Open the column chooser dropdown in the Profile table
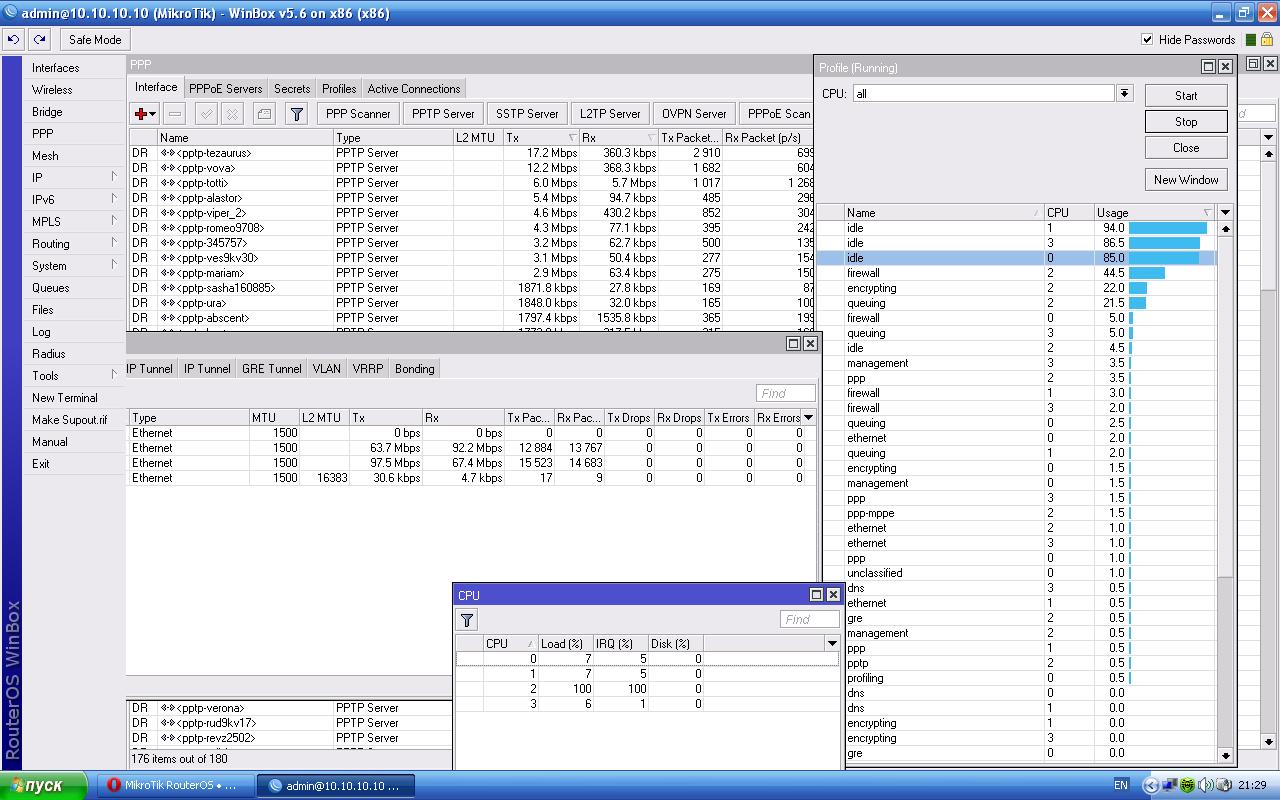Screen dimensions: 1280x800 1225,212
